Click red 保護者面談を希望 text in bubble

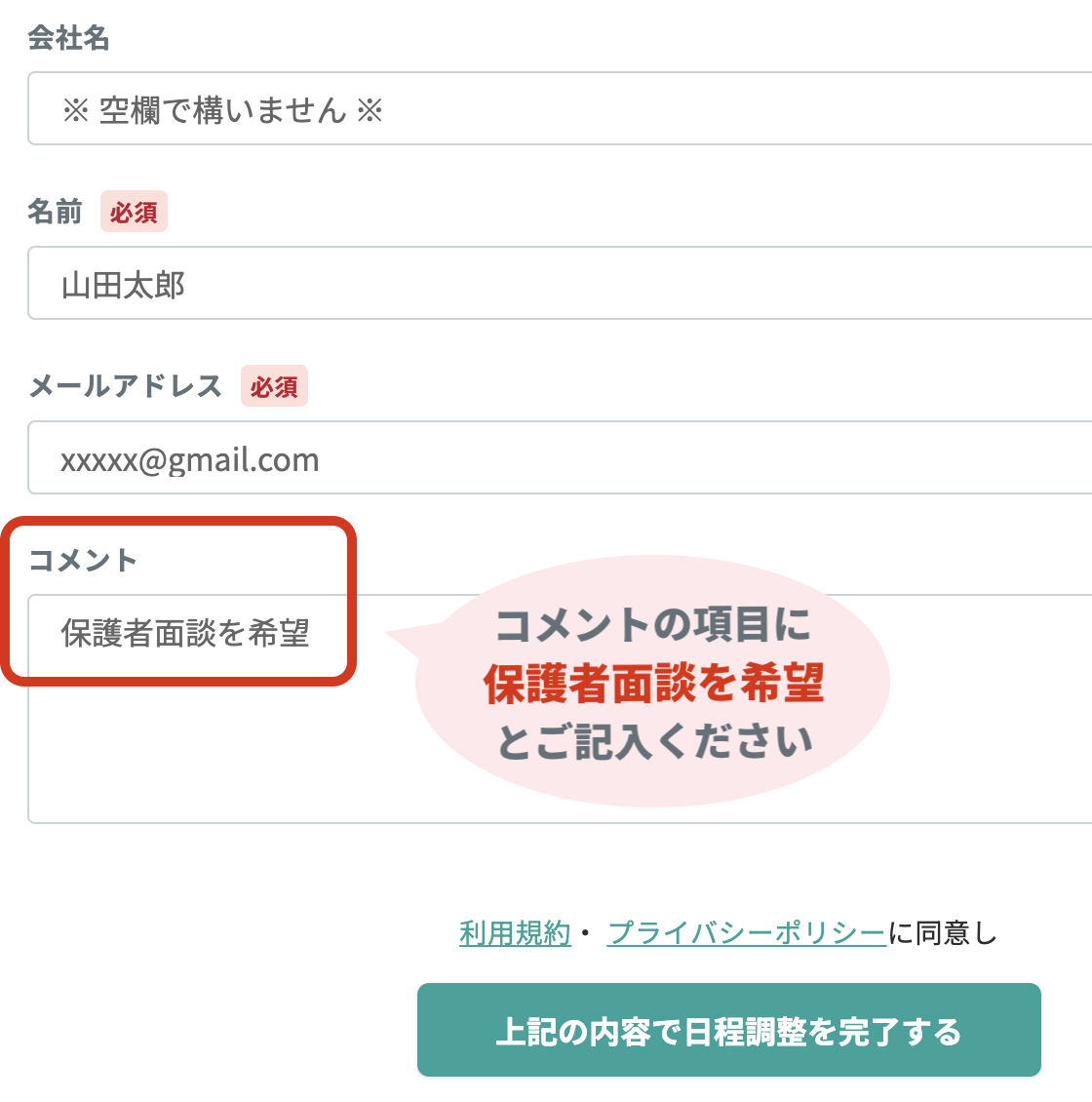click(653, 684)
